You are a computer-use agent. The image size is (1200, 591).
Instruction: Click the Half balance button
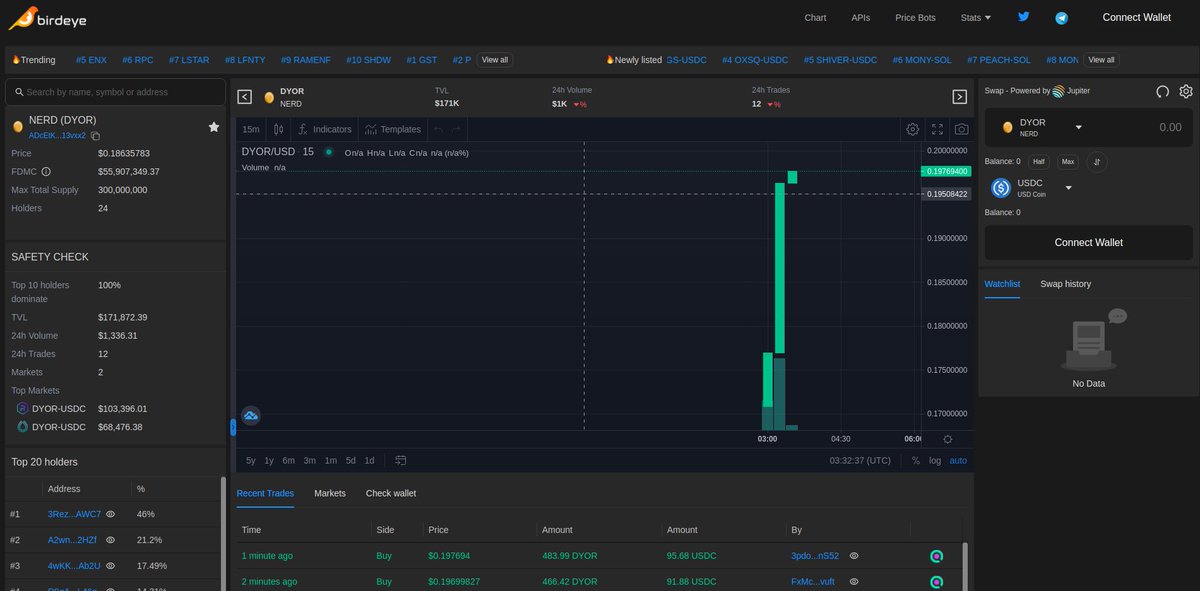pyautogui.click(x=1039, y=162)
